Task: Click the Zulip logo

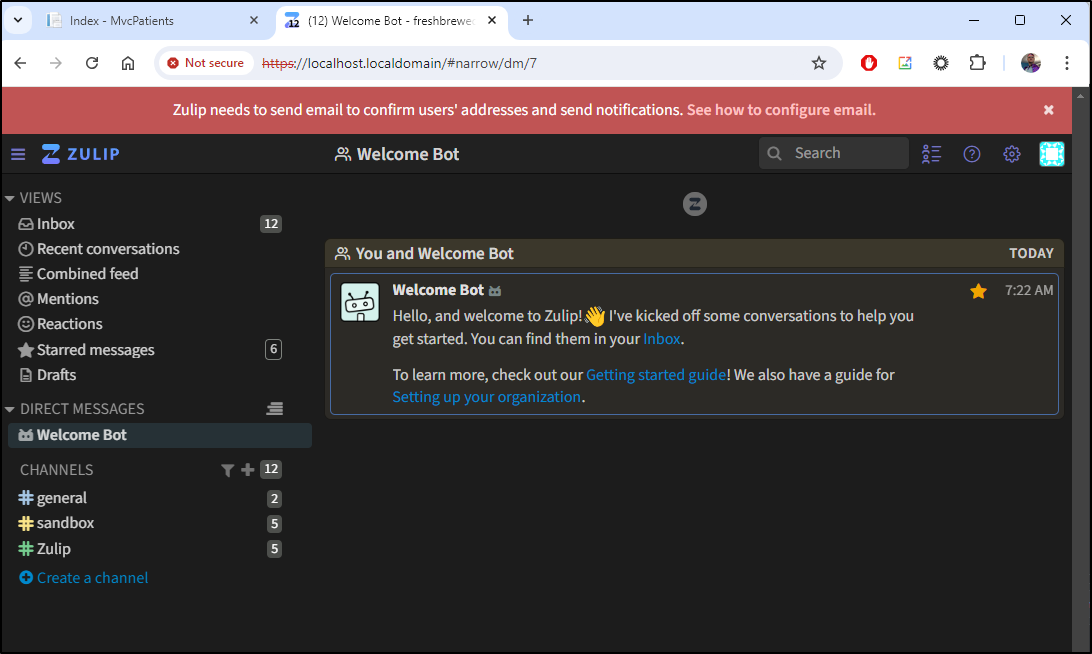Action: click(x=80, y=154)
